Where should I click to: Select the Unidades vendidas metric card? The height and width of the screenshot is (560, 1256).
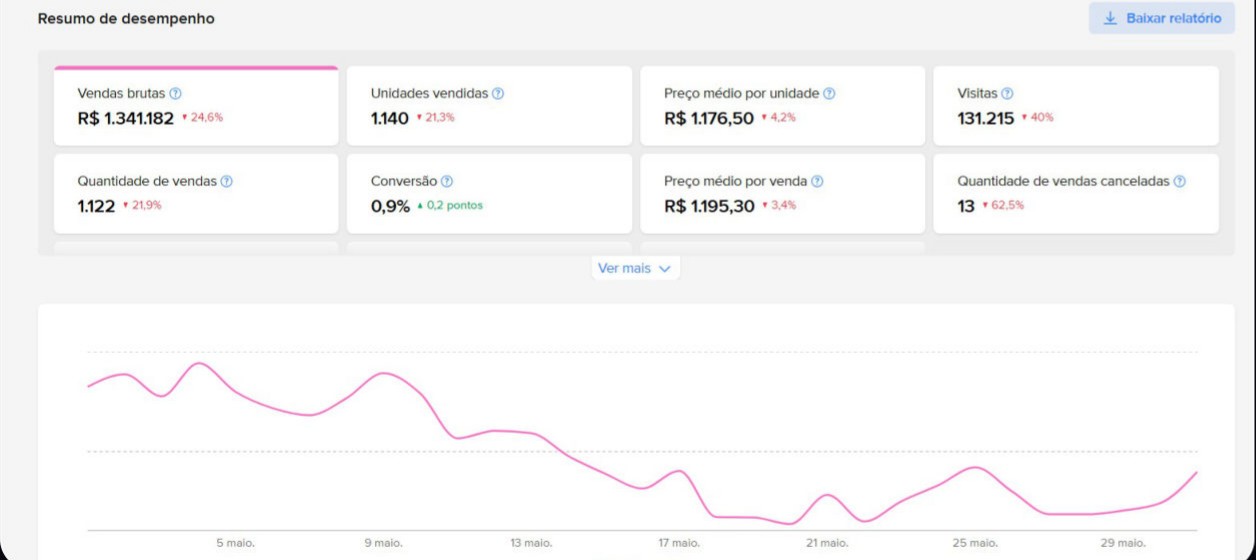coord(489,106)
